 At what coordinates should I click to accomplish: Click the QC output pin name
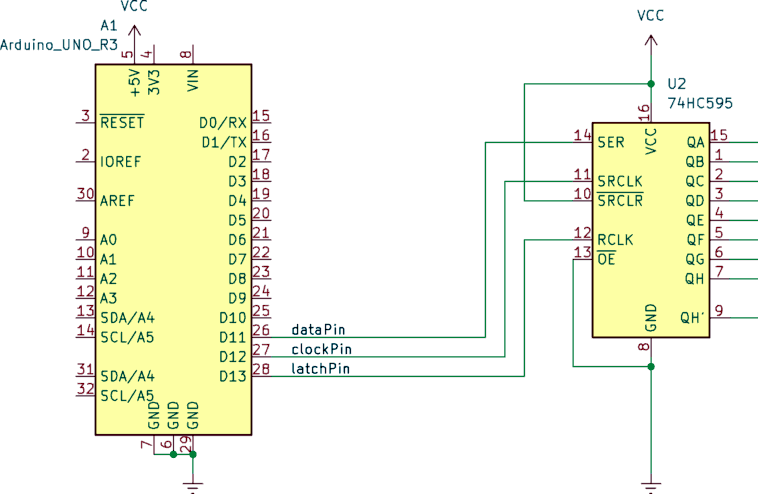(695, 181)
